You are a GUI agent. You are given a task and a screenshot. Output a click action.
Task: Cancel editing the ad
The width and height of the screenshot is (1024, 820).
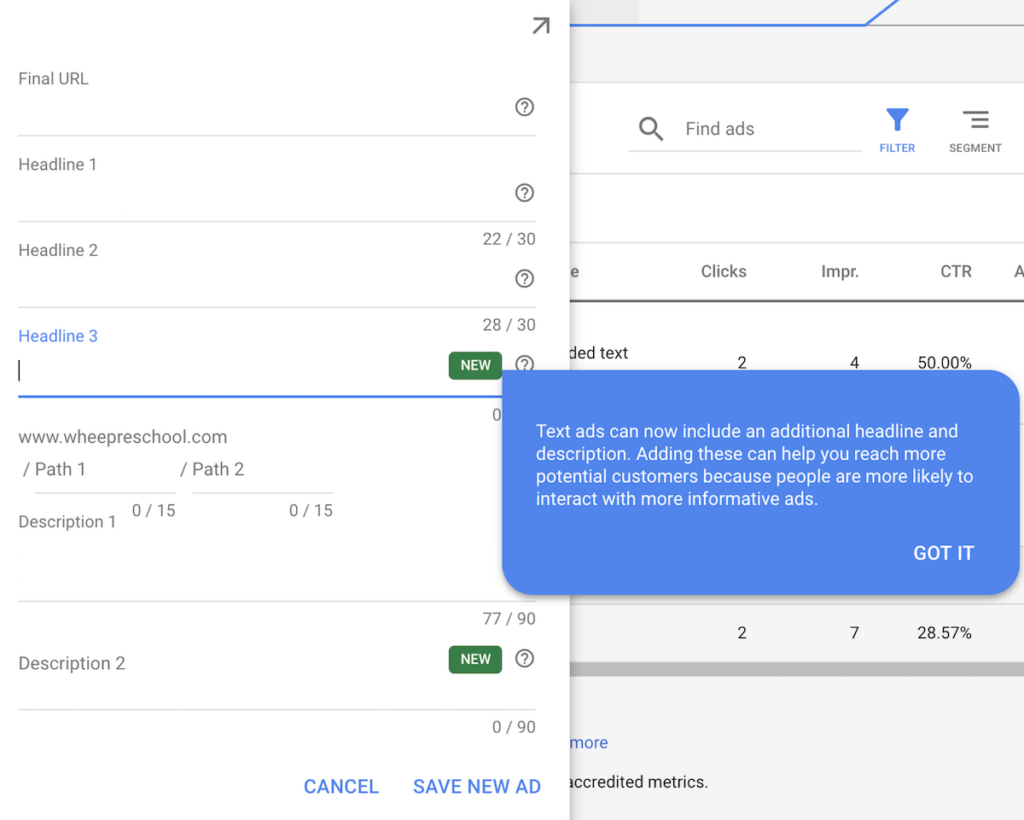click(x=341, y=786)
